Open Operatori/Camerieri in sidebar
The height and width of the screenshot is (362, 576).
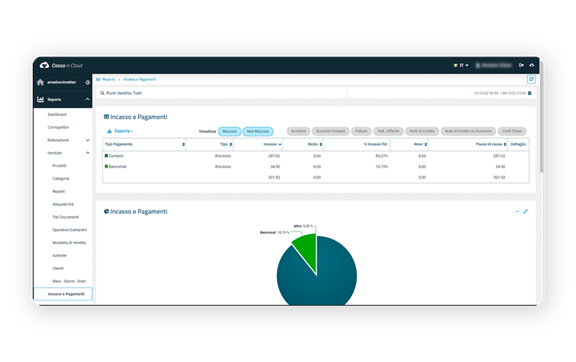(x=69, y=230)
